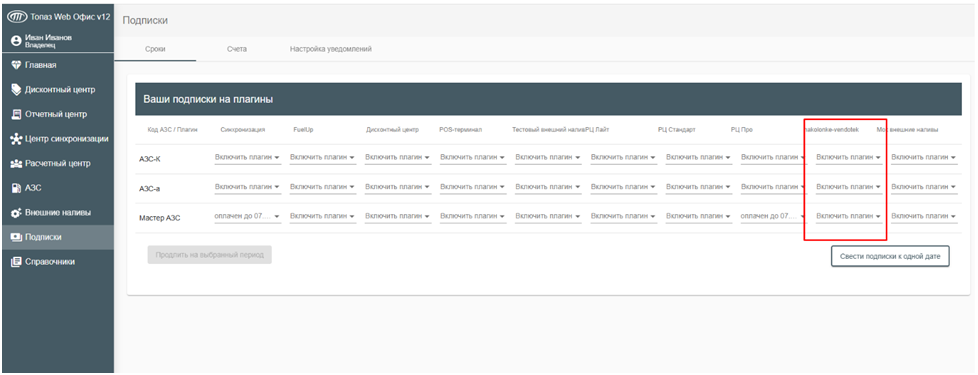Screen dimensions: 978x375
Task: Open Синхронизация dropdown for АЗС-а
Action: (248, 187)
